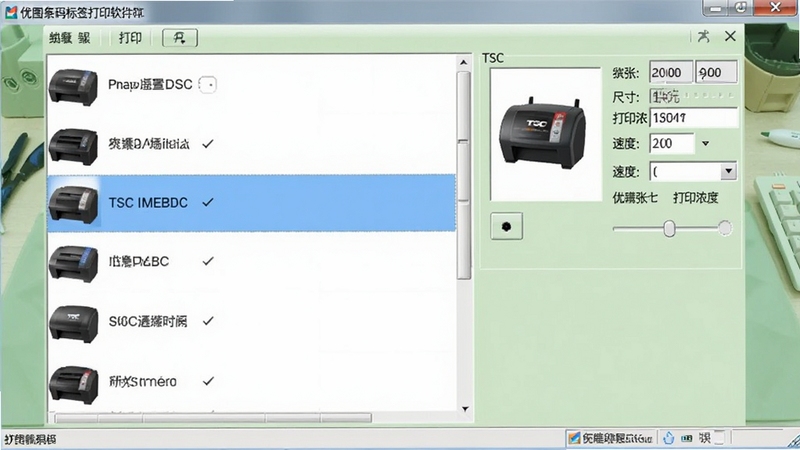The width and height of the screenshot is (800, 450).
Task: Select the TSC IMEBDC printer row
Action: [x=252, y=203]
